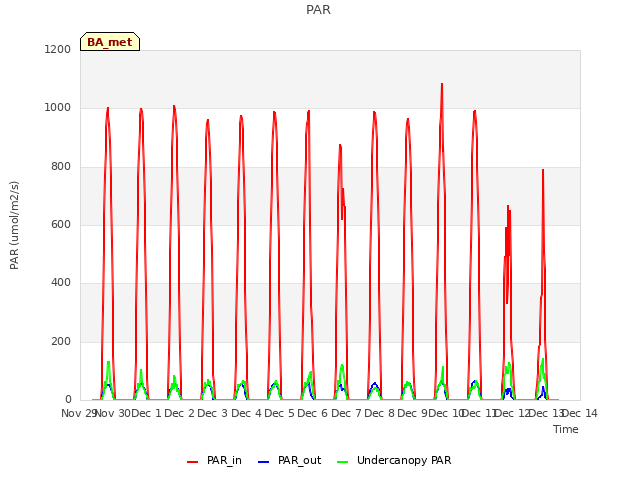Click the 0 y-axis tick label
Screen dimensions: 640x480
pyautogui.click(x=68, y=399)
